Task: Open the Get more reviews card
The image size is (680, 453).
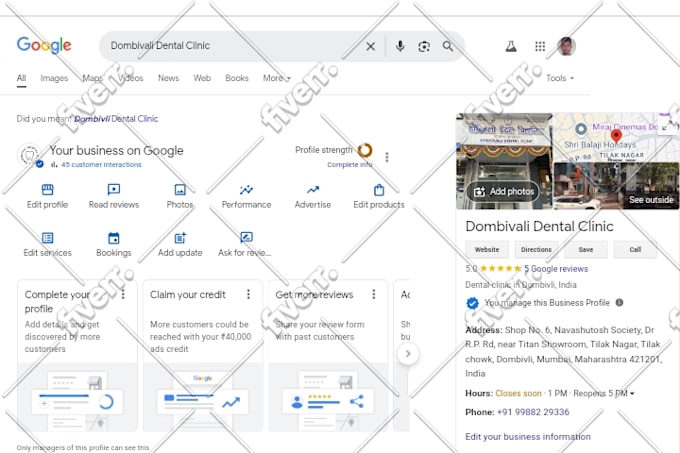Action: [x=328, y=355]
